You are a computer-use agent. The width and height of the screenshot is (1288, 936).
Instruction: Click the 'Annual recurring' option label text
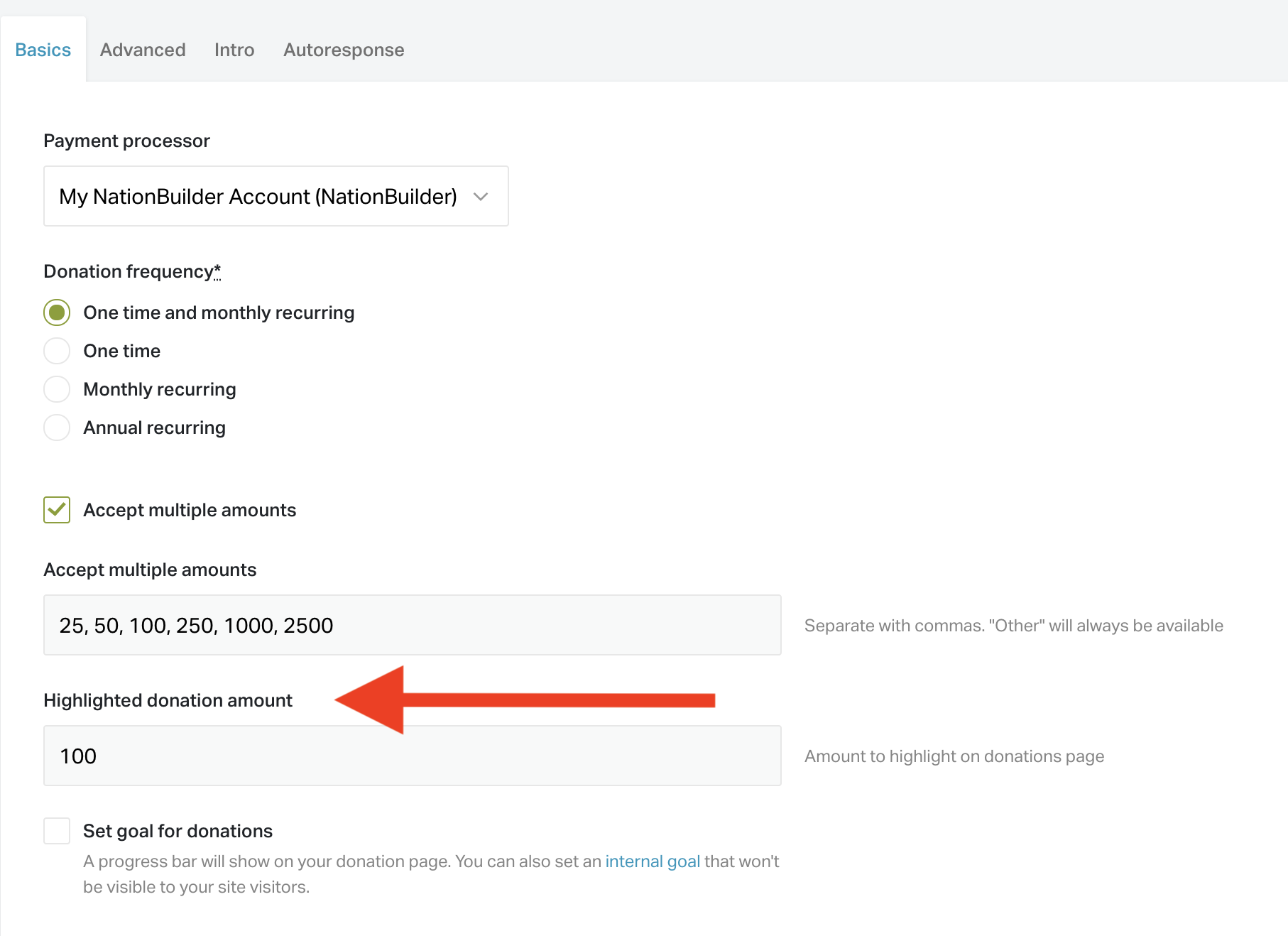[x=154, y=428]
